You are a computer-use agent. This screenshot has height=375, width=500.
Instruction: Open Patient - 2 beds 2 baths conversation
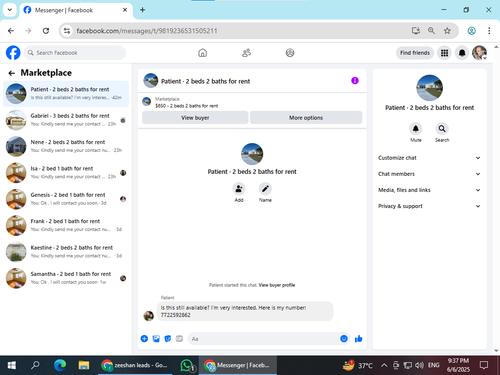coord(66,93)
